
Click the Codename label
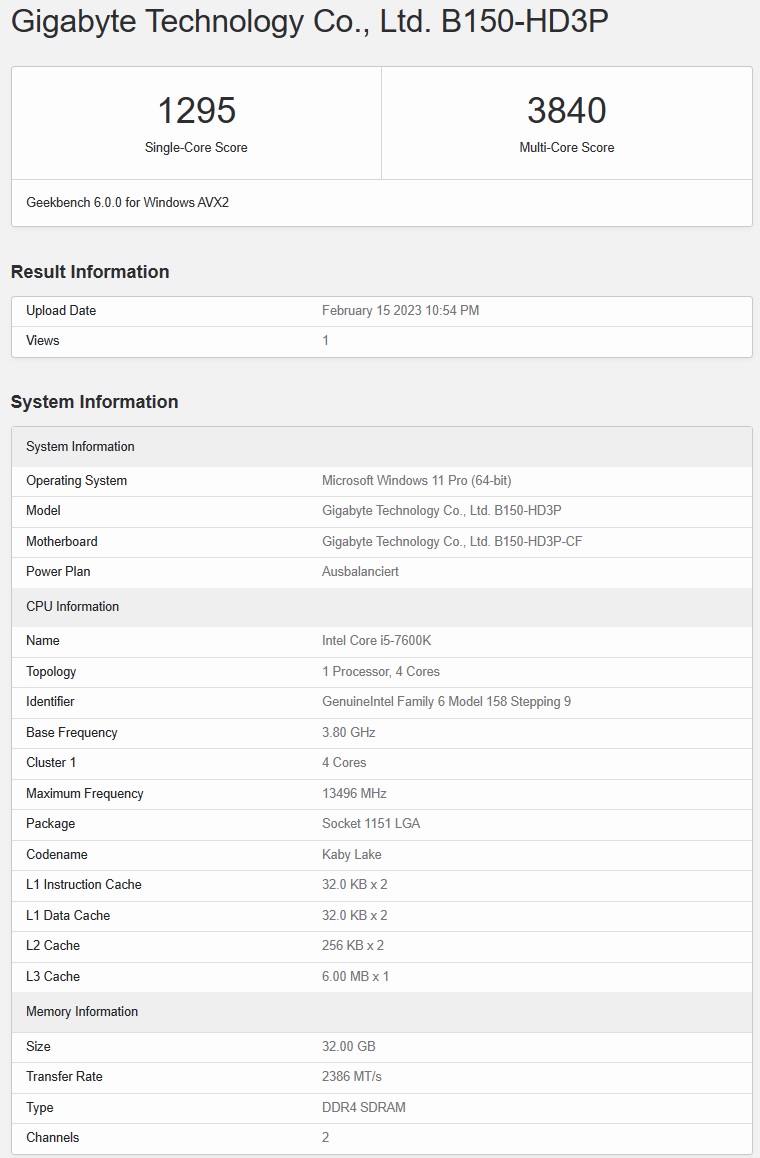click(57, 855)
